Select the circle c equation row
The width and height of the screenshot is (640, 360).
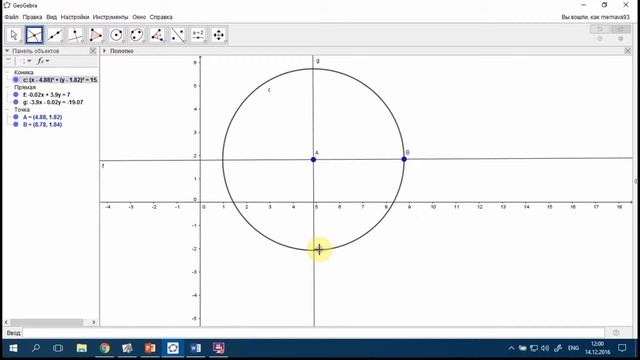60,80
